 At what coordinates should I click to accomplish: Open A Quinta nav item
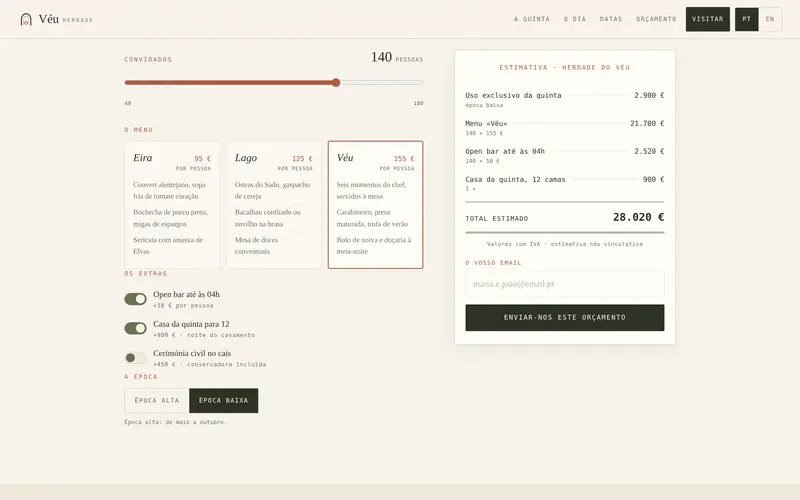click(x=532, y=19)
